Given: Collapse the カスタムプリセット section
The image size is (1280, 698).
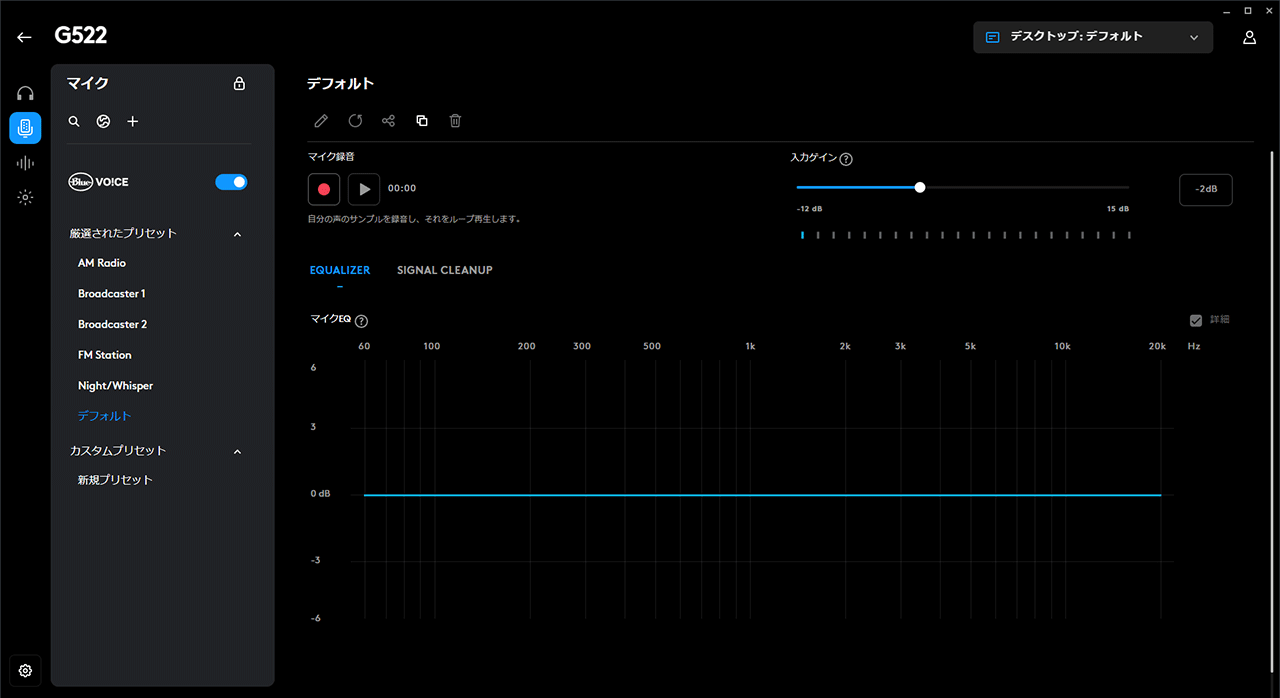Looking at the screenshot, I should pos(237,452).
